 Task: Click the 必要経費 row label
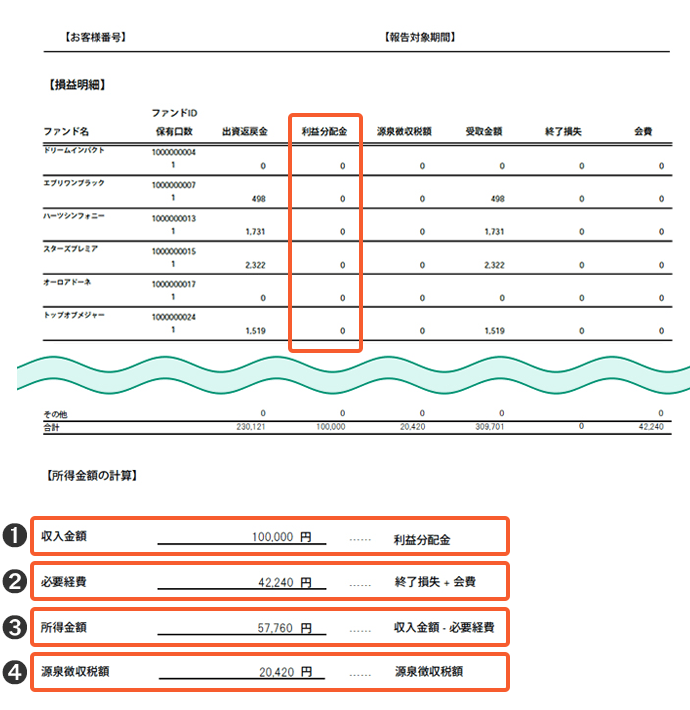click(64, 582)
